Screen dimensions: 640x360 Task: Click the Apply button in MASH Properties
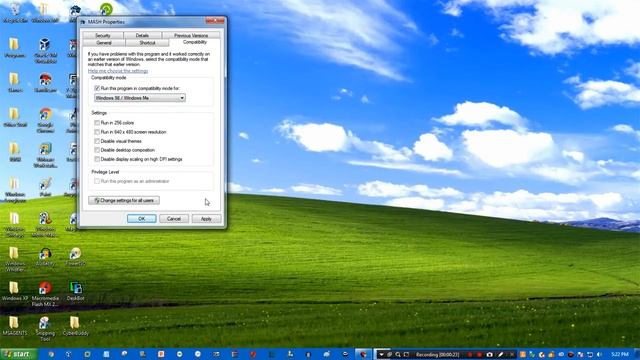pyautogui.click(x=206, y=219)
